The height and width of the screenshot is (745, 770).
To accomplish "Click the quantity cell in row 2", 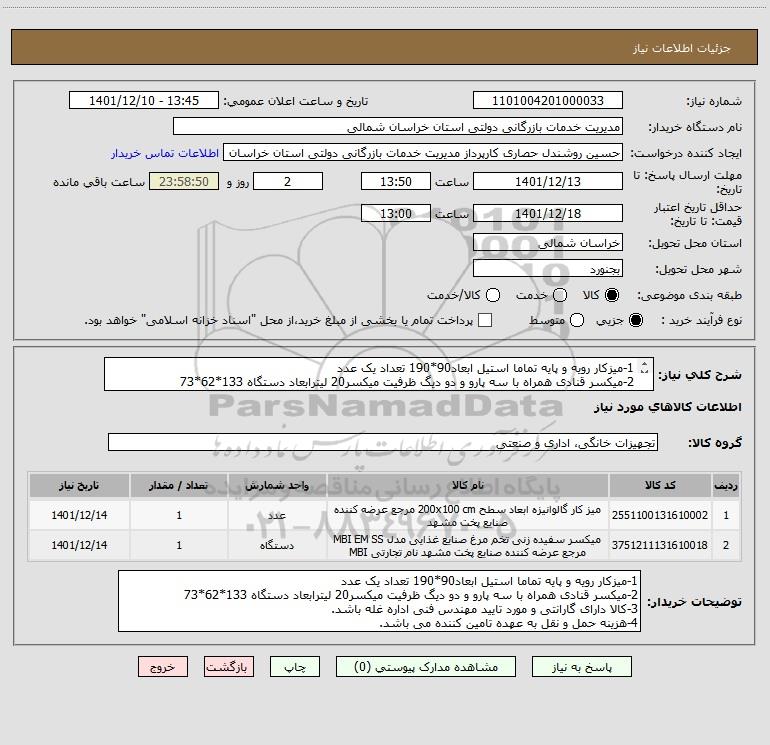I will pos(179,545).
